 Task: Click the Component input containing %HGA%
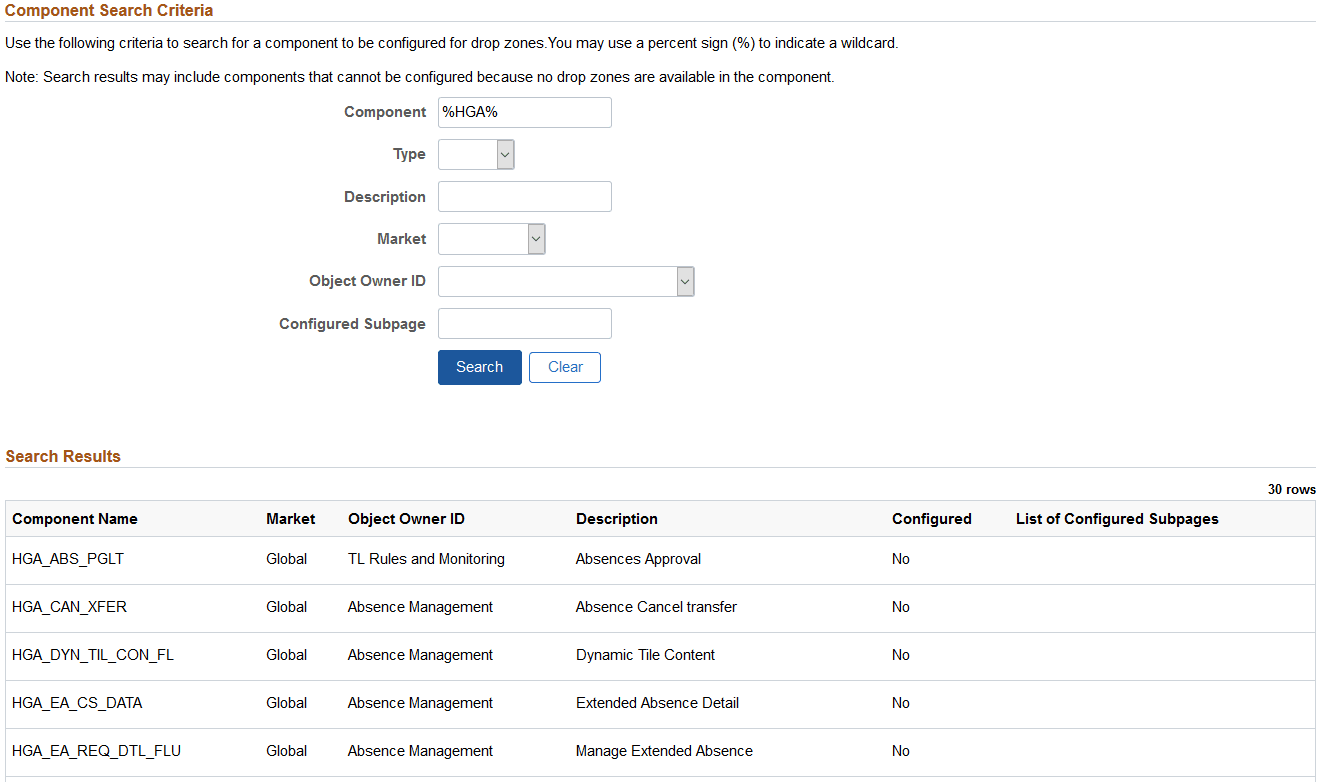point(524,112)
